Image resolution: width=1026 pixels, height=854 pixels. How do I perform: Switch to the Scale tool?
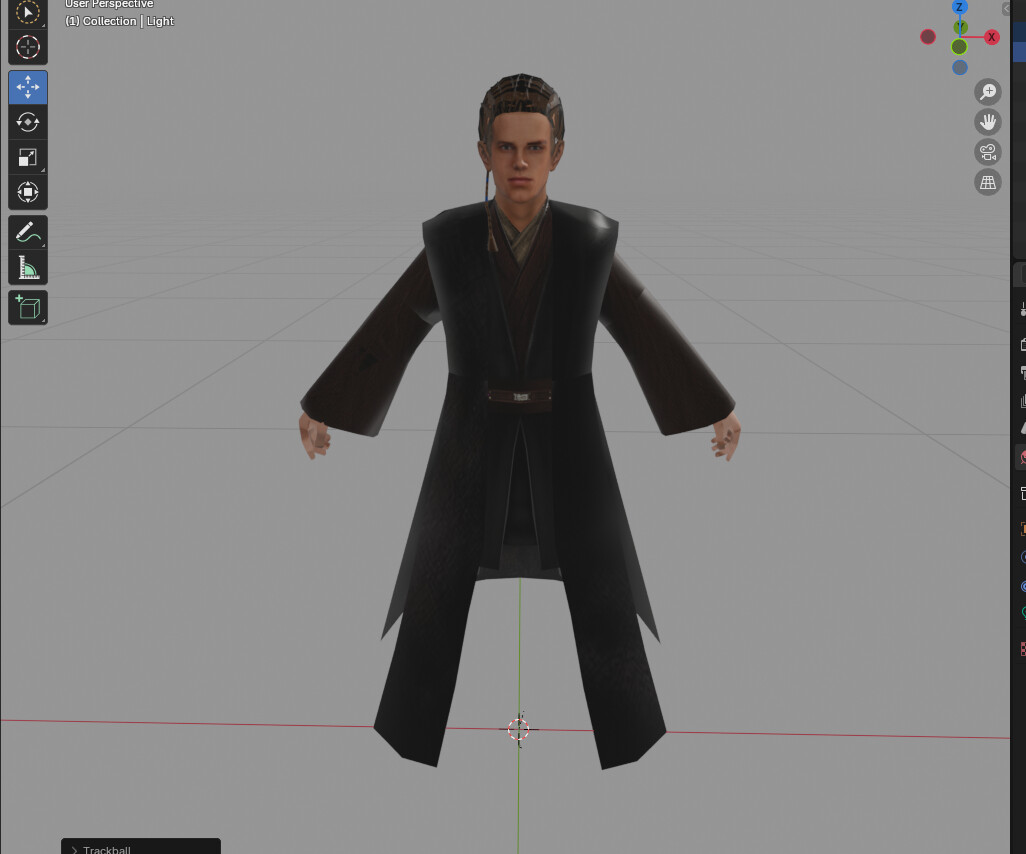point(27,157)
